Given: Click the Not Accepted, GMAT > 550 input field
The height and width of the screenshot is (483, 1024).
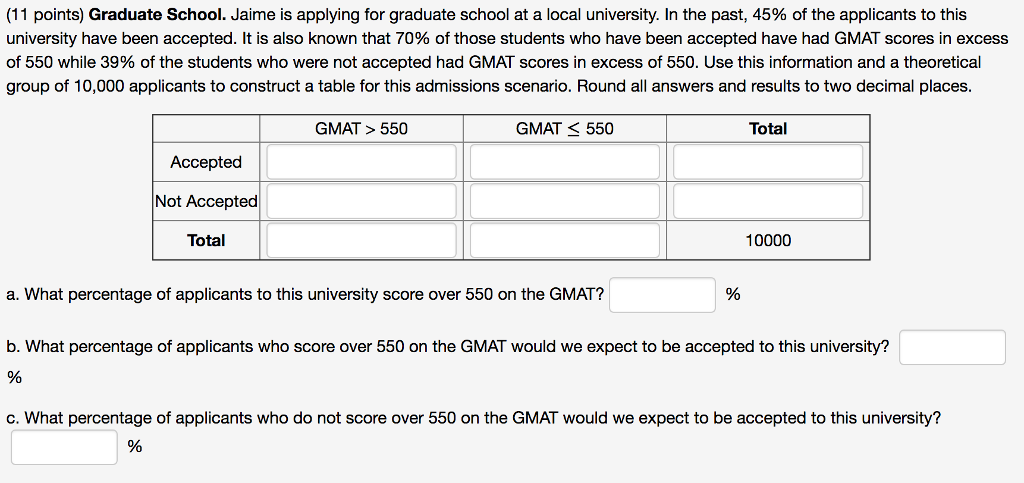Looking at the screenshot, I should coord(361,201).
